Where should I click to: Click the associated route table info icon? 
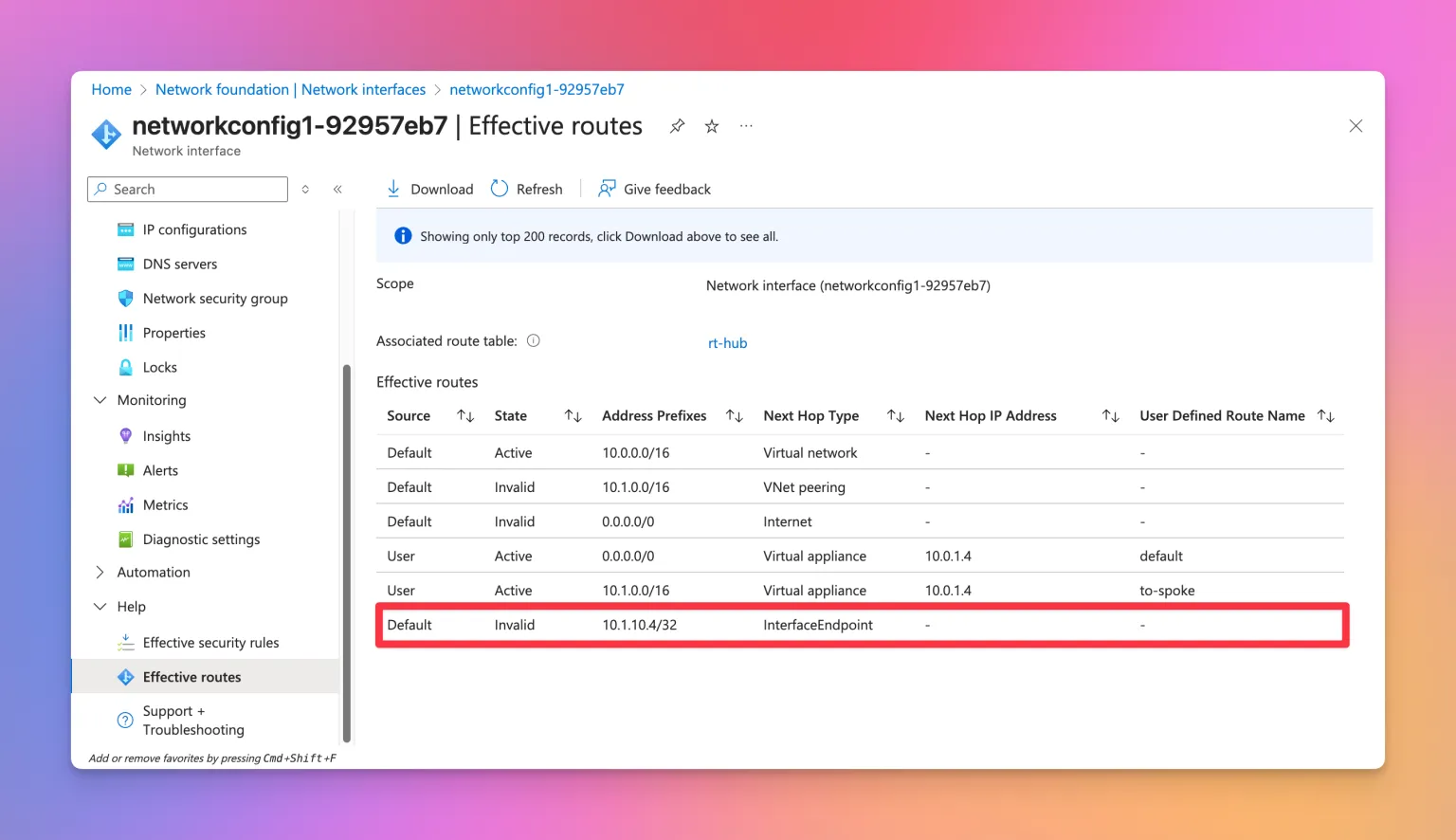click(x=534, y=341)
